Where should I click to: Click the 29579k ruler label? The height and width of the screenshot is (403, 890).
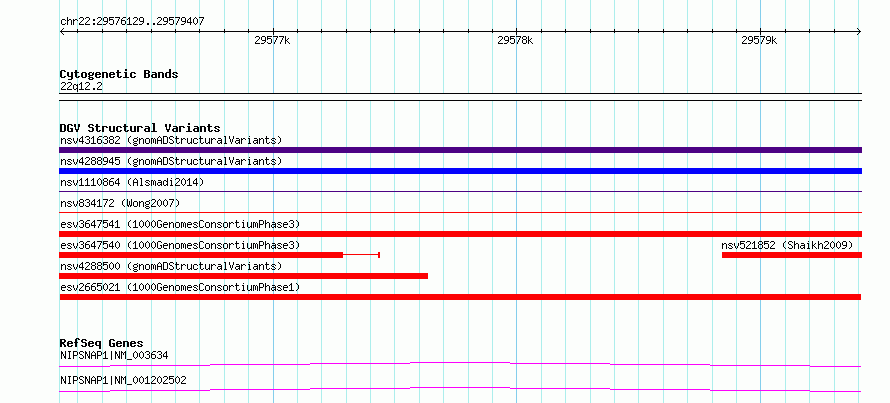[x=759, y=40]
